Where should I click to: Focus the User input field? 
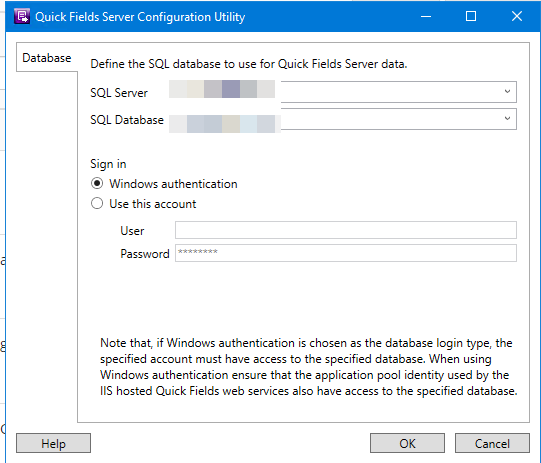(346, 230)
